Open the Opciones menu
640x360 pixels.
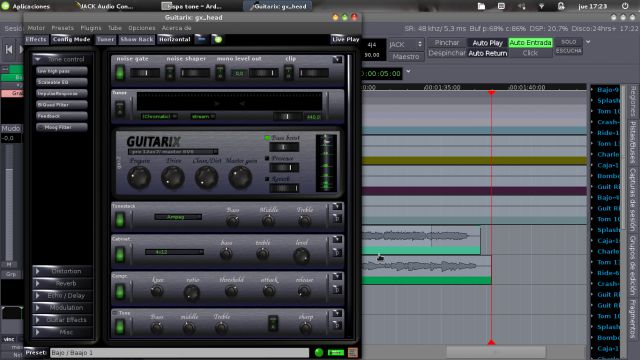142,28
